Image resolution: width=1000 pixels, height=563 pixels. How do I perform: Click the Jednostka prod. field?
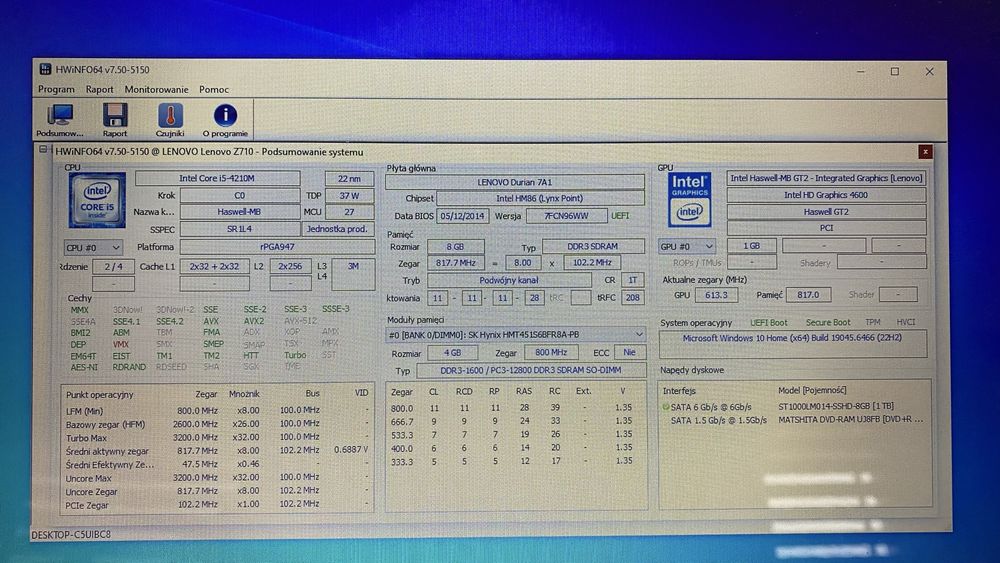(x=337, y=229)
